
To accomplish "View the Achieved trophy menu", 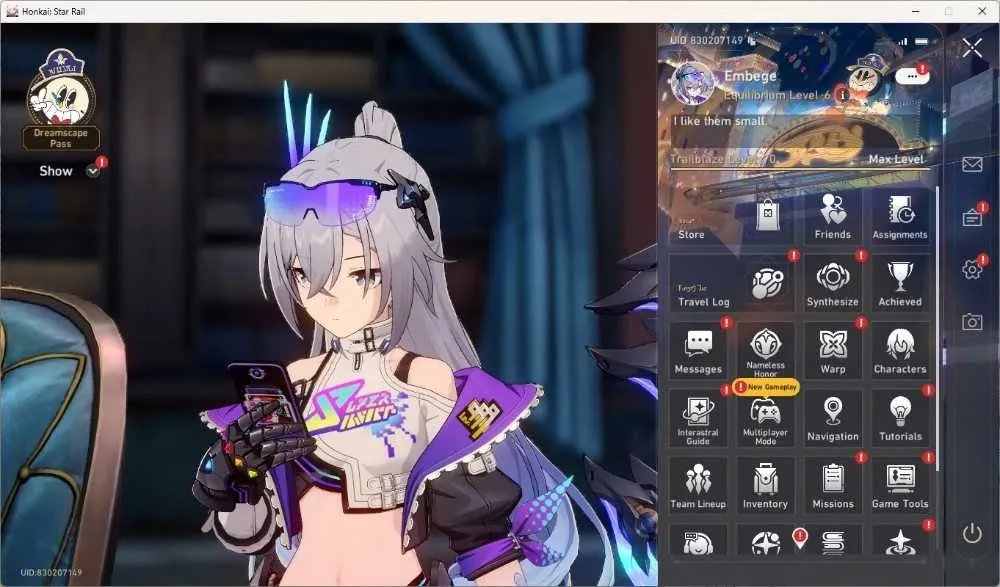I will (900, 284).
